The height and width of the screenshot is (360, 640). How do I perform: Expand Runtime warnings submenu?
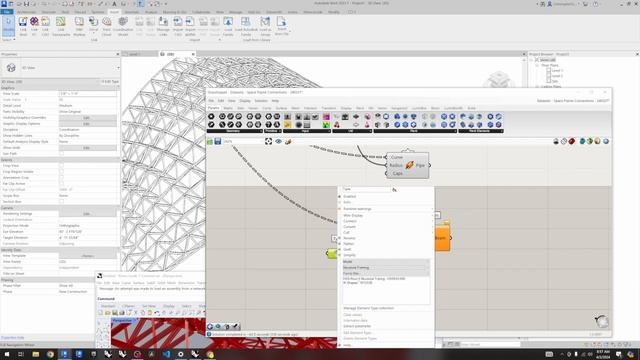(386, 209)
